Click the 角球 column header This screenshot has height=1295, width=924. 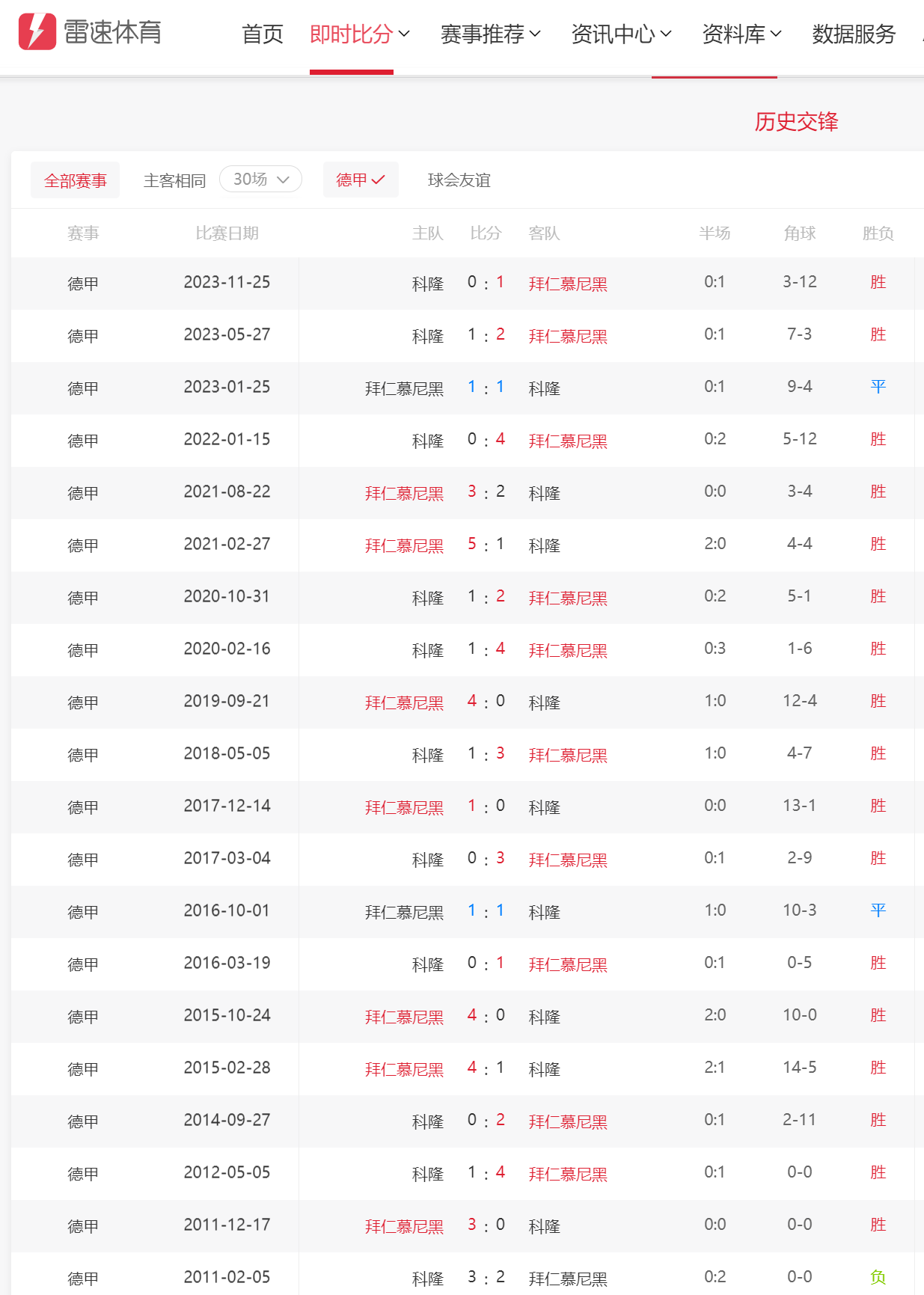click(800, 233)
